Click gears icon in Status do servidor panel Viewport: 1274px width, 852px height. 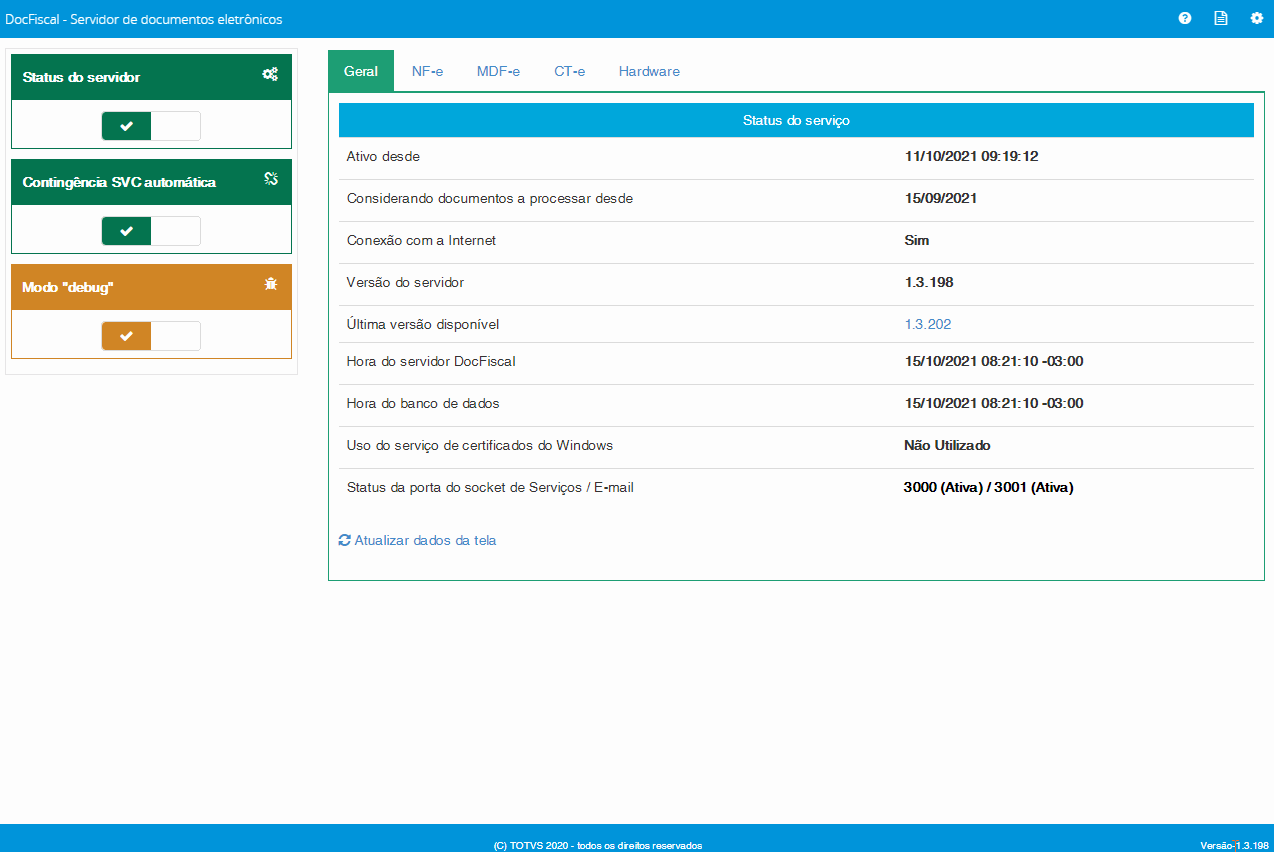(270, 74)
